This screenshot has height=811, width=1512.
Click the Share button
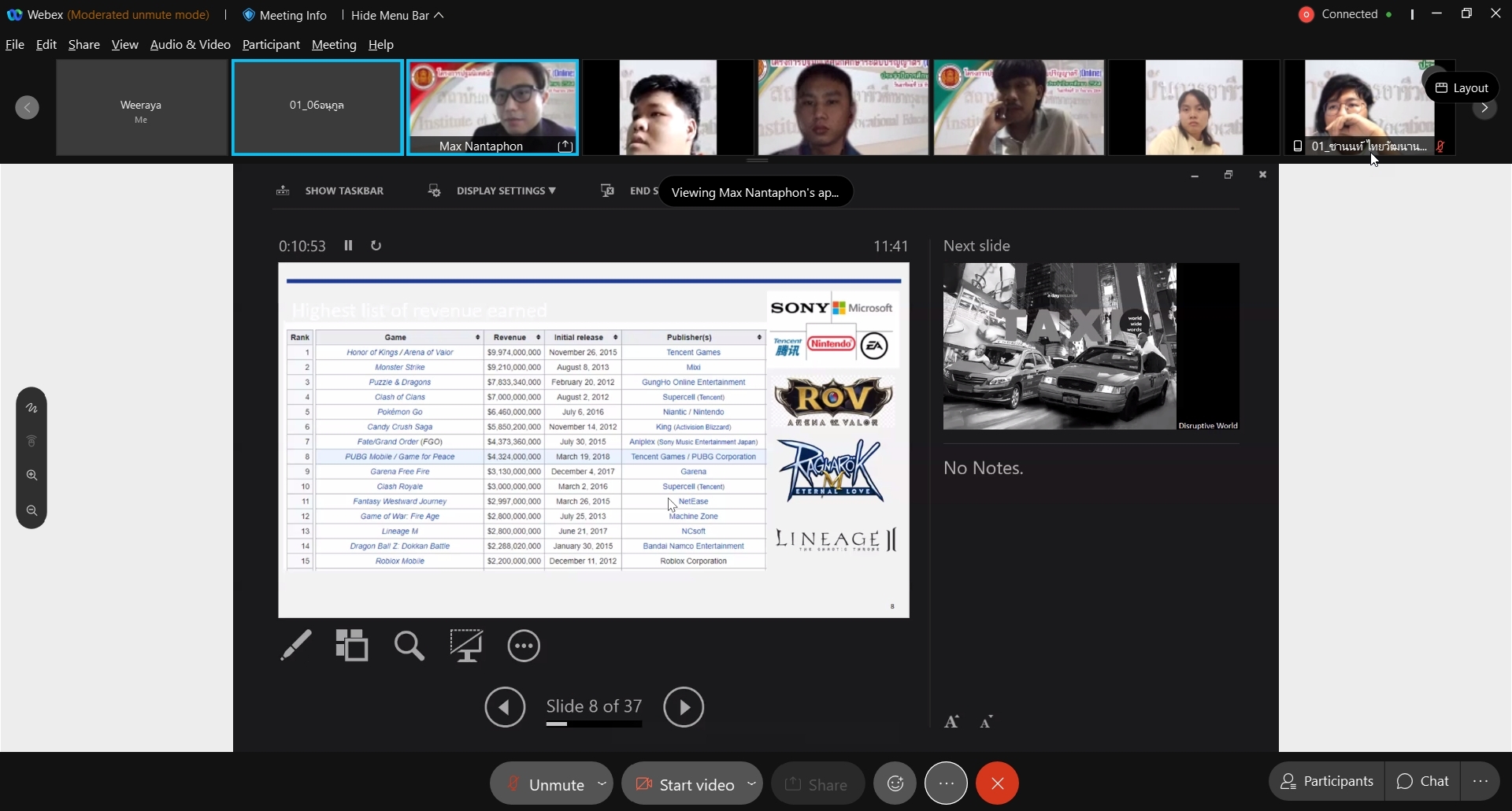pos(818,784)
